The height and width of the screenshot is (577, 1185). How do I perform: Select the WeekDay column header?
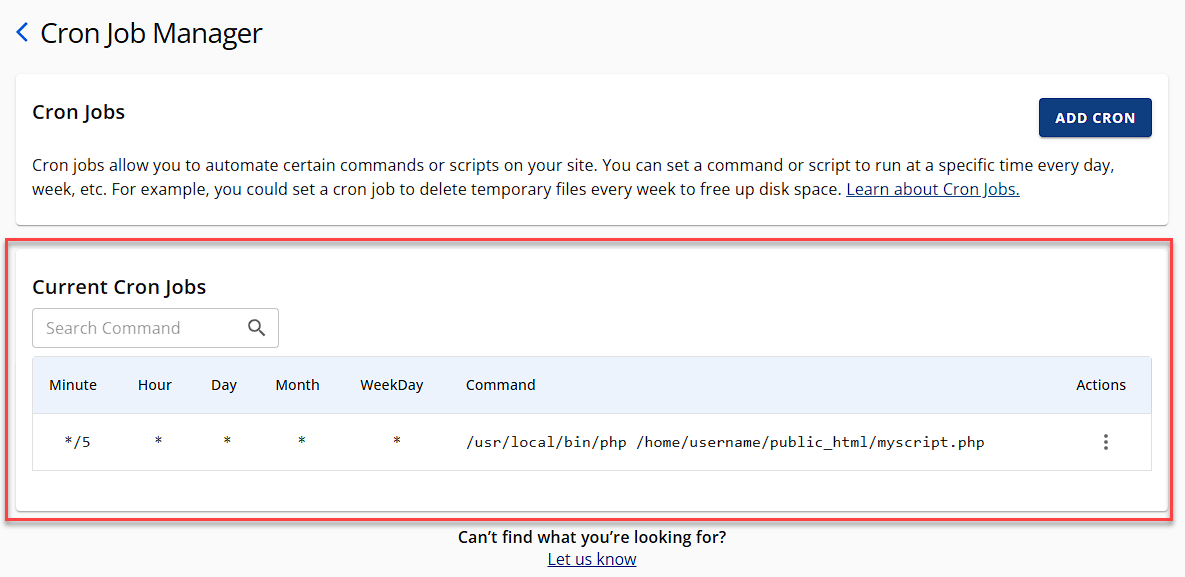pos(392,385)
